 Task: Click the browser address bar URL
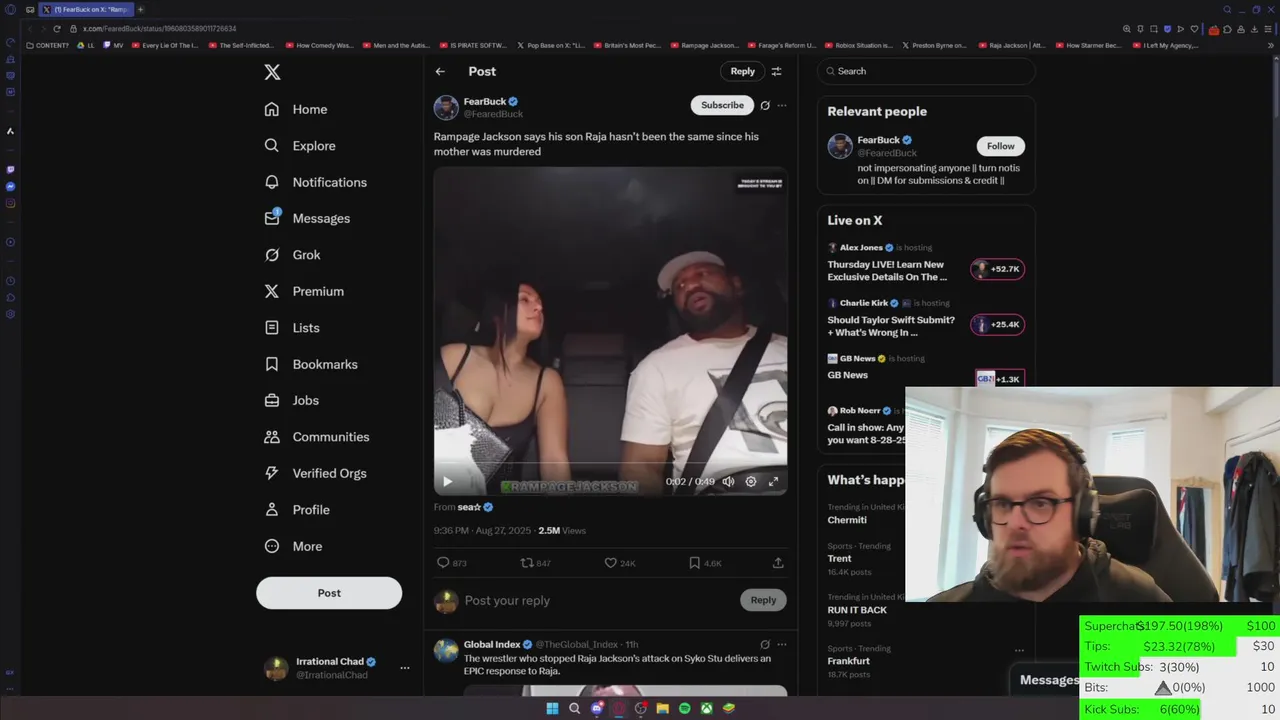pos(160,29)
